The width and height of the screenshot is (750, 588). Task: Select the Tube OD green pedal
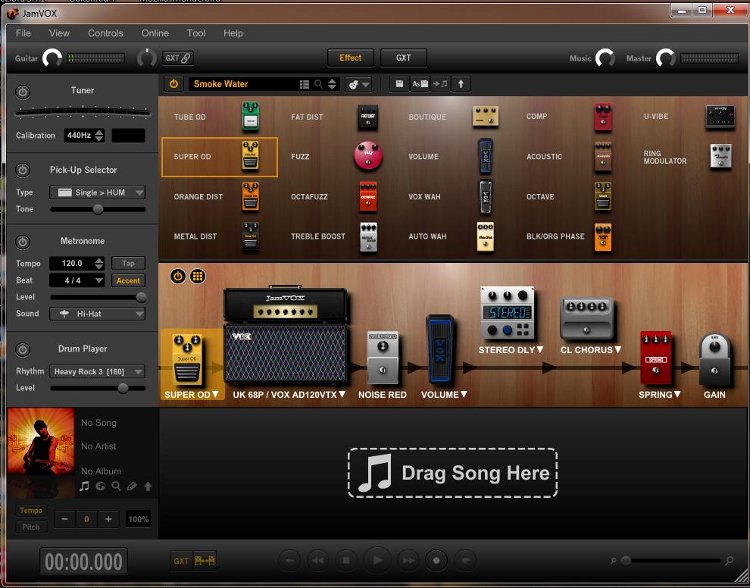(250, 116)
